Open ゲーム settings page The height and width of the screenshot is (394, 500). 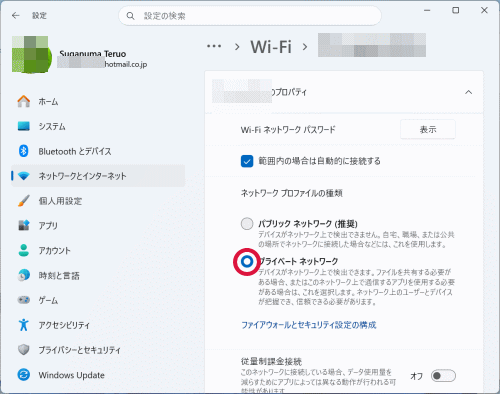click(98, 300)
